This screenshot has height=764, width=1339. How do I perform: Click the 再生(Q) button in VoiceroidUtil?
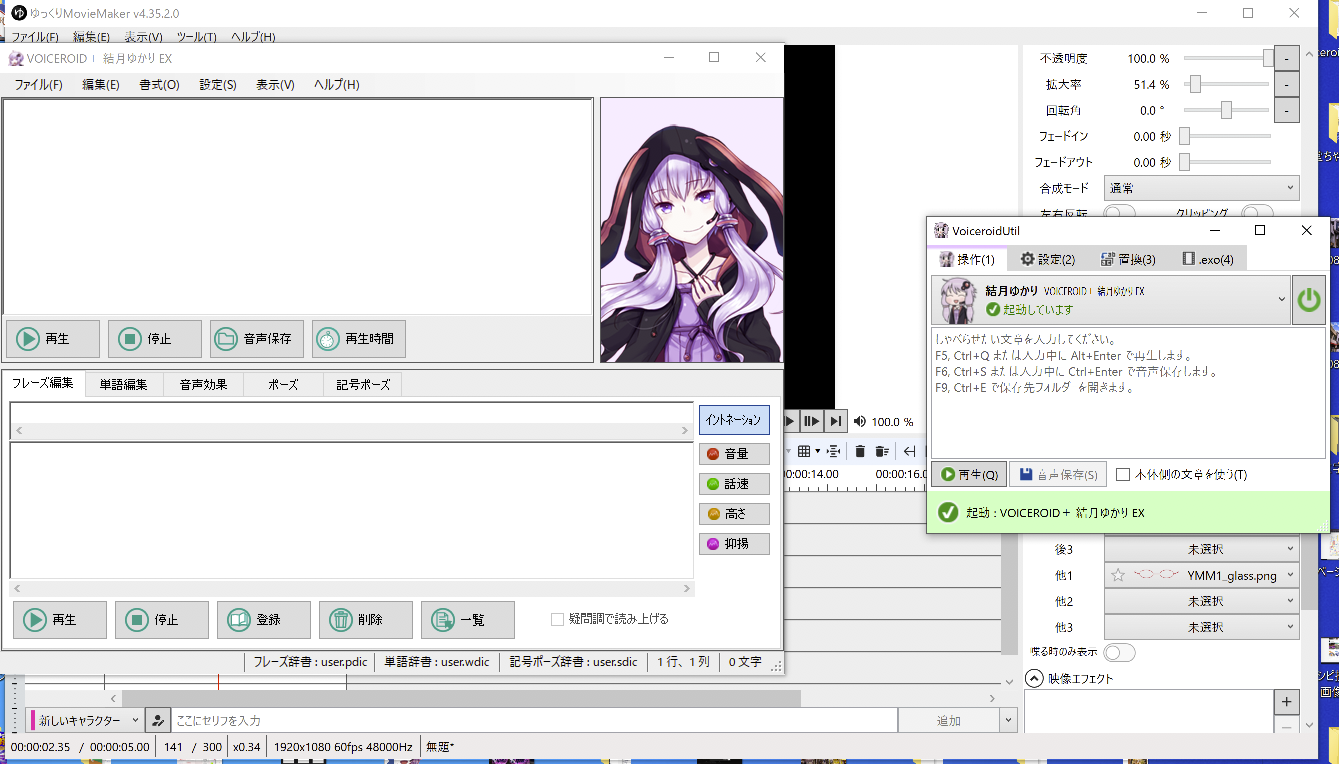pyautogui.click(x=968, y=475)
